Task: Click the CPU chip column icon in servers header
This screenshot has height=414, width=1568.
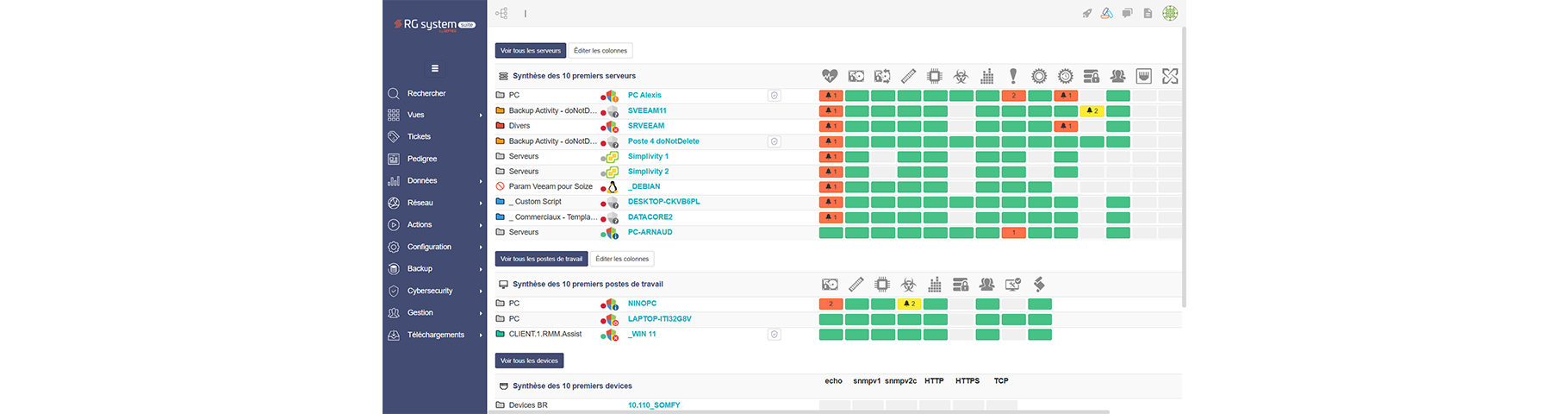Action: [935, 76]
